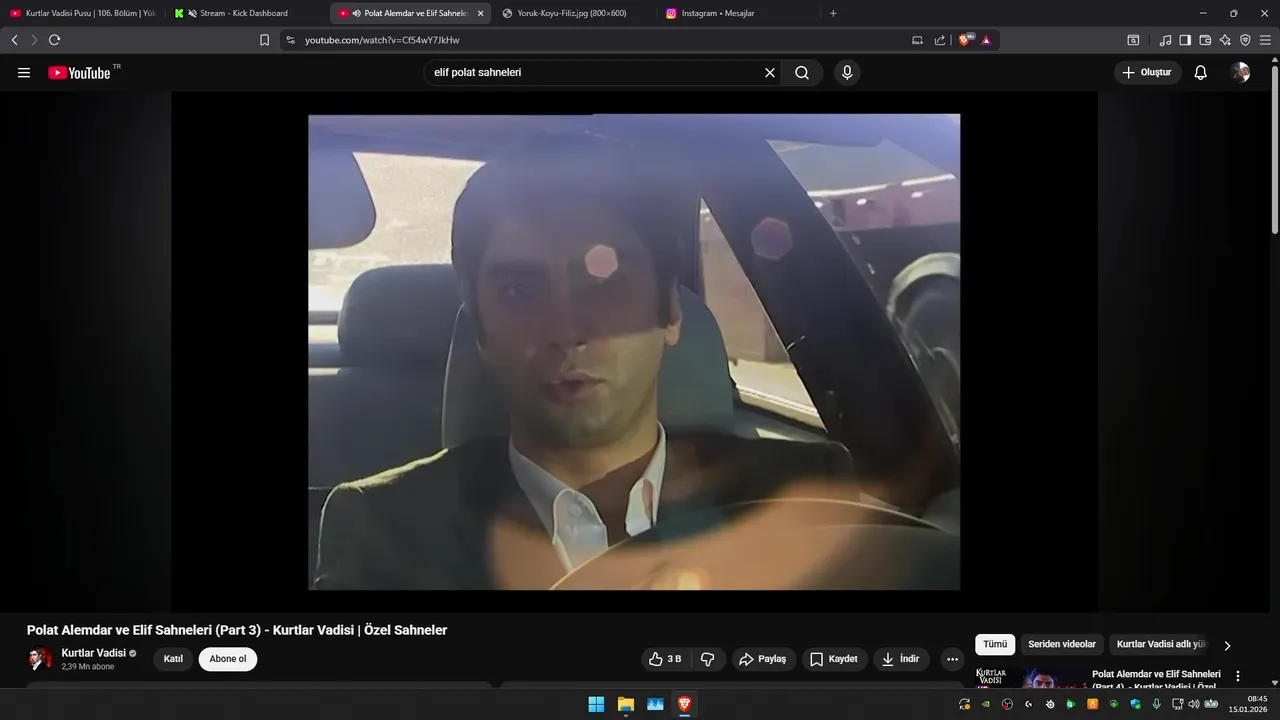This screenshot has height=720, width=1280.
Task: Open the taskbar volume speaker icon
Action: pos(1193,704)
